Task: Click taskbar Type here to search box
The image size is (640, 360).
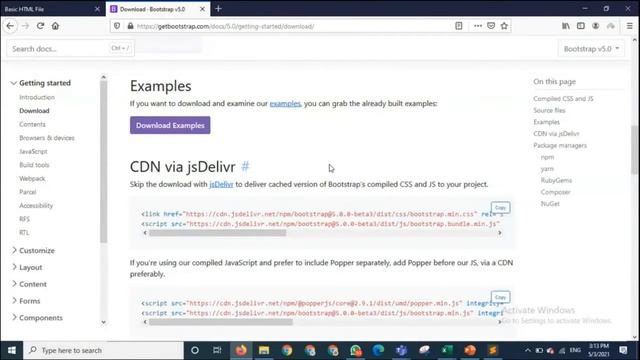Action: click(x=103, y=350)
